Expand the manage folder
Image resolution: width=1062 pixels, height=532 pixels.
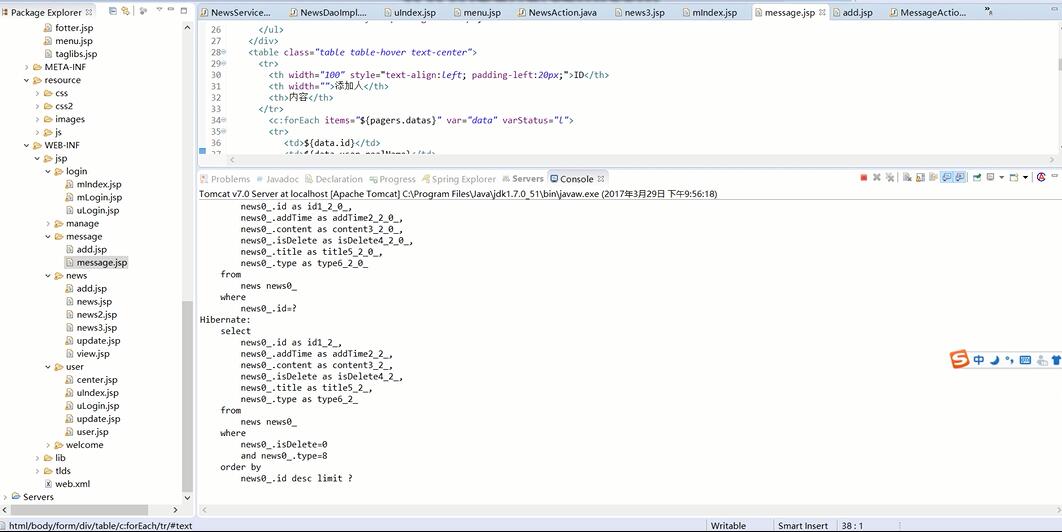tap(48, 224)
